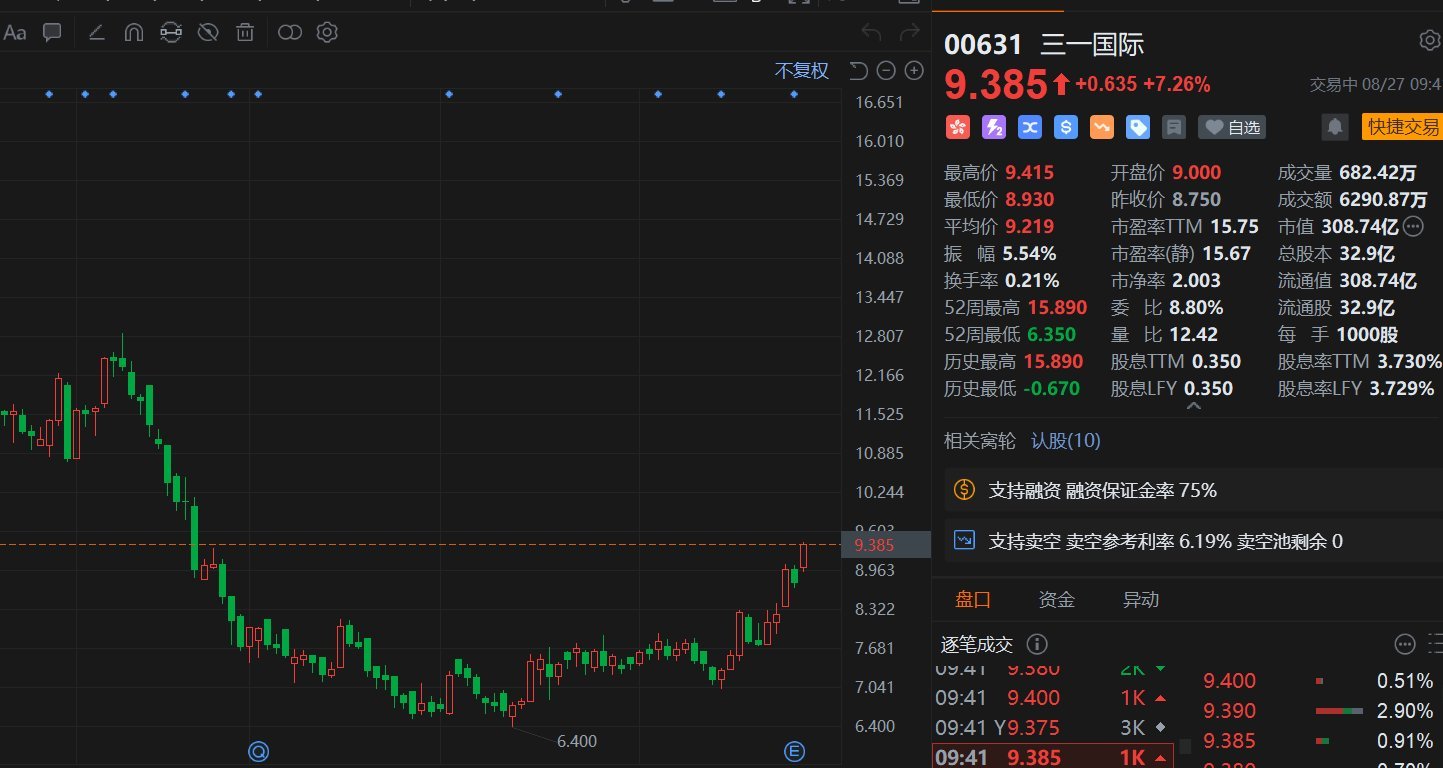Open chart settings gear in drawing toolbar
Screen dimensions: 1443x768
click(x=327, y=33)
